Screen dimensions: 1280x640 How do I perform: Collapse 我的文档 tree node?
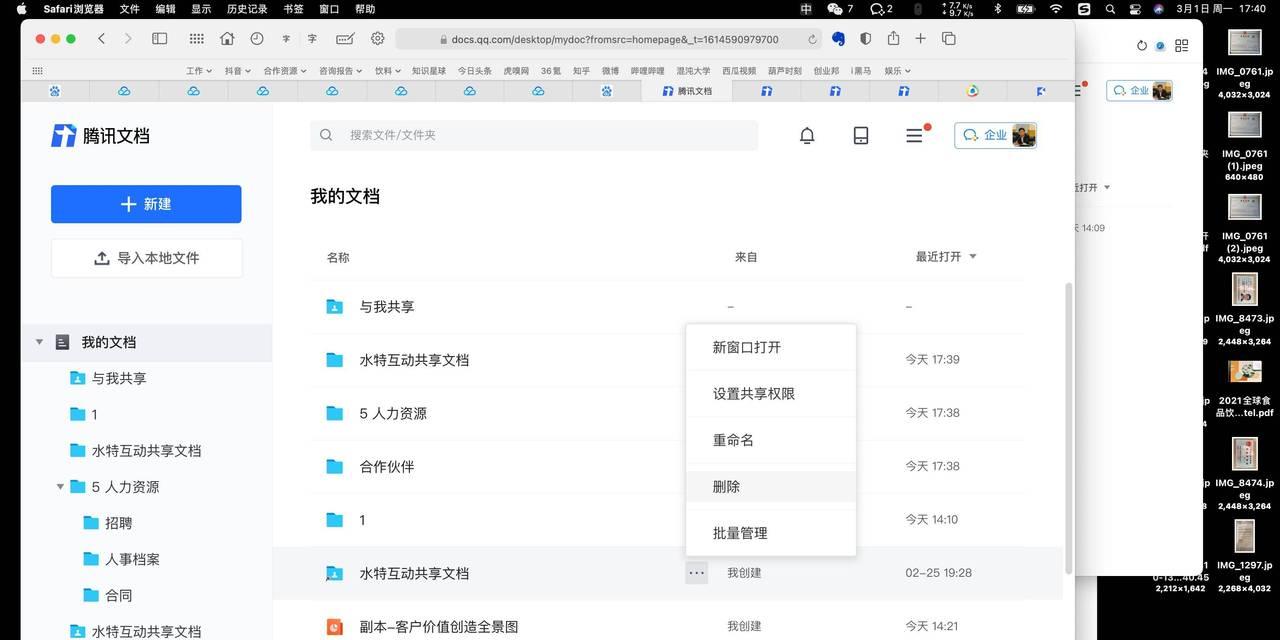pos(40,342)
